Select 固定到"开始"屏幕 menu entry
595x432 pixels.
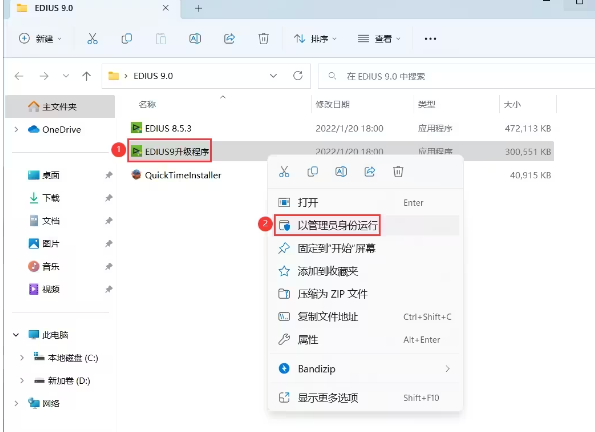(366, 248)
